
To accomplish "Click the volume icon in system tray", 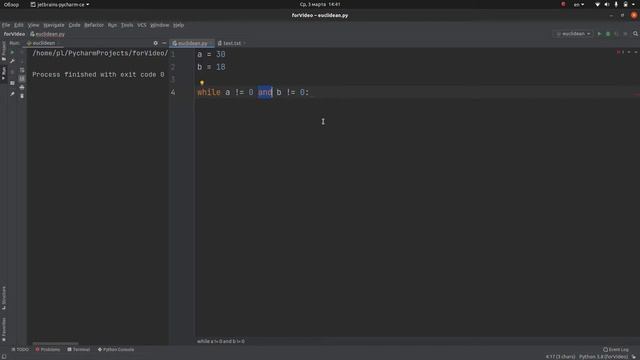I will click(x=607, y=4).
